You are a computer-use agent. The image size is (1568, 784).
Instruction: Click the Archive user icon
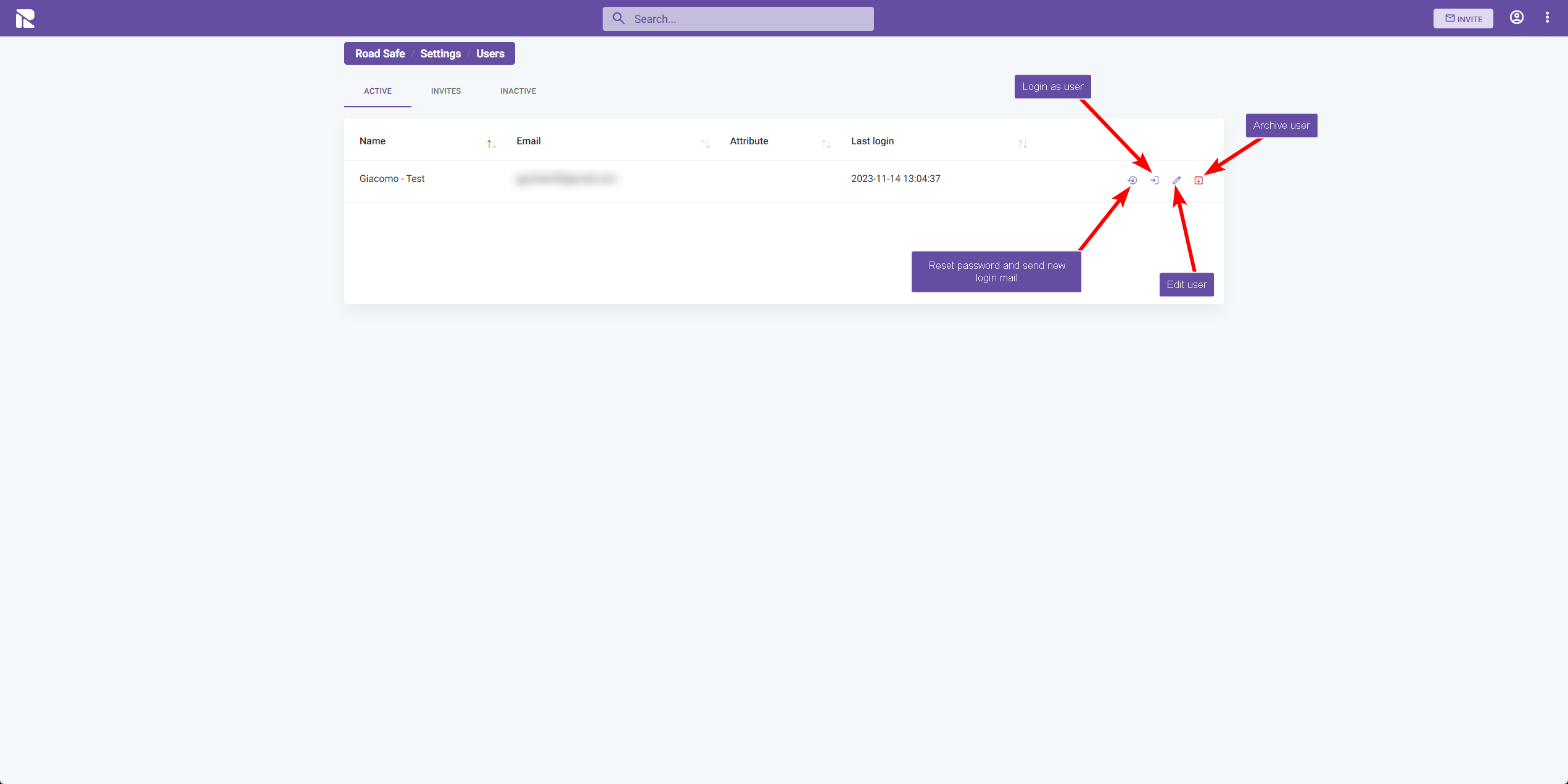1200,179
